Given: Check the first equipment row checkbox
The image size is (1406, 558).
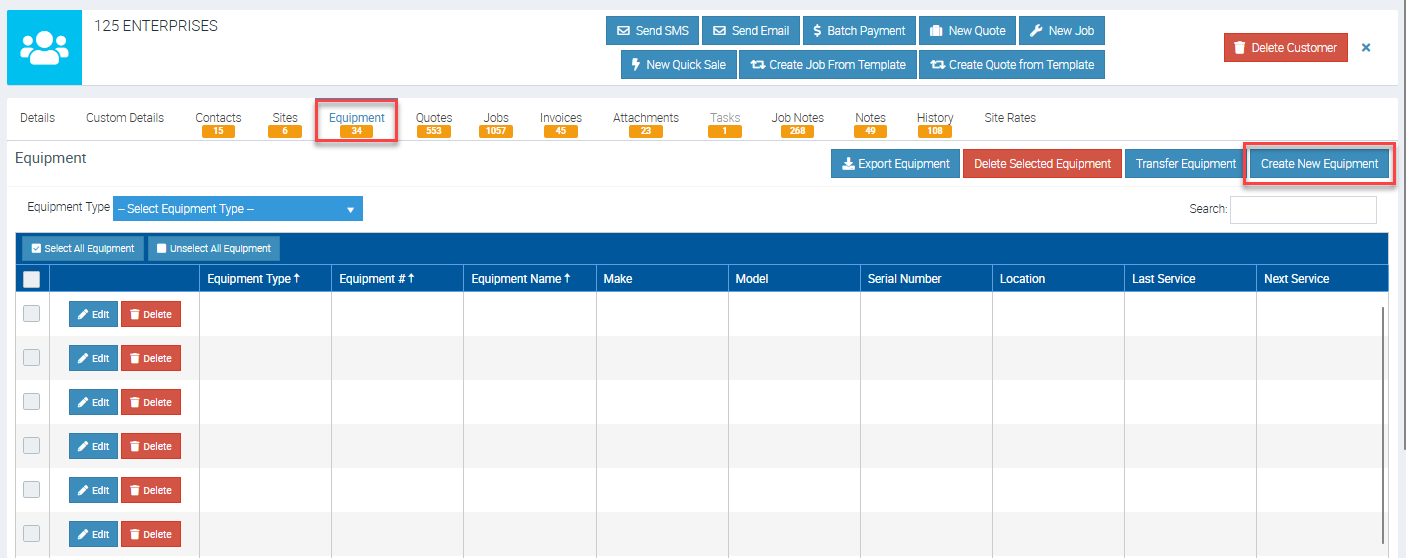Looking at the screenshot, I should pyautogui.click(x=31, y=314).
